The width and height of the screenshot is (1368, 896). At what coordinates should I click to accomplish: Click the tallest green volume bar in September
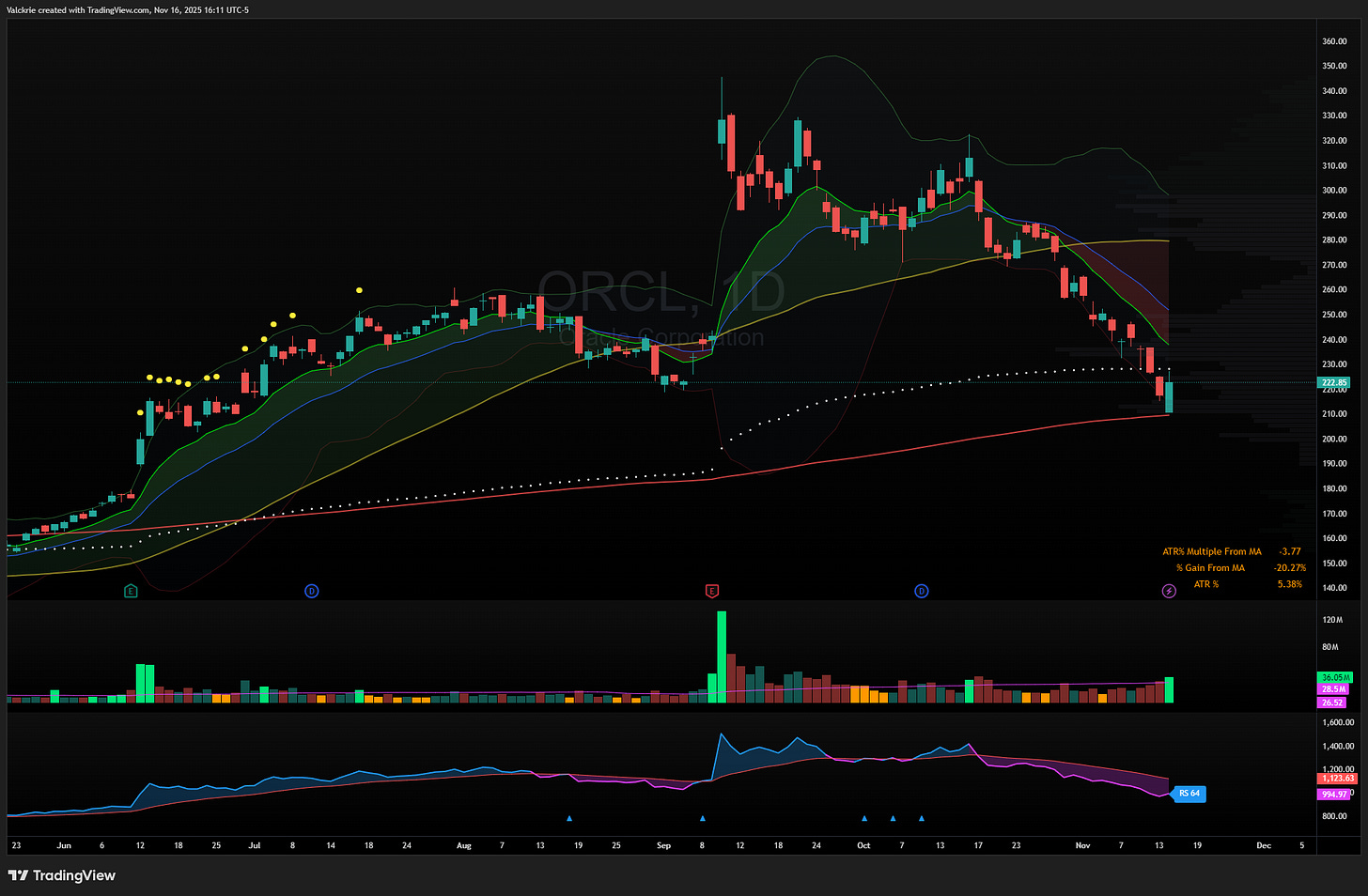pyautogui.click(x=722, y=657)
